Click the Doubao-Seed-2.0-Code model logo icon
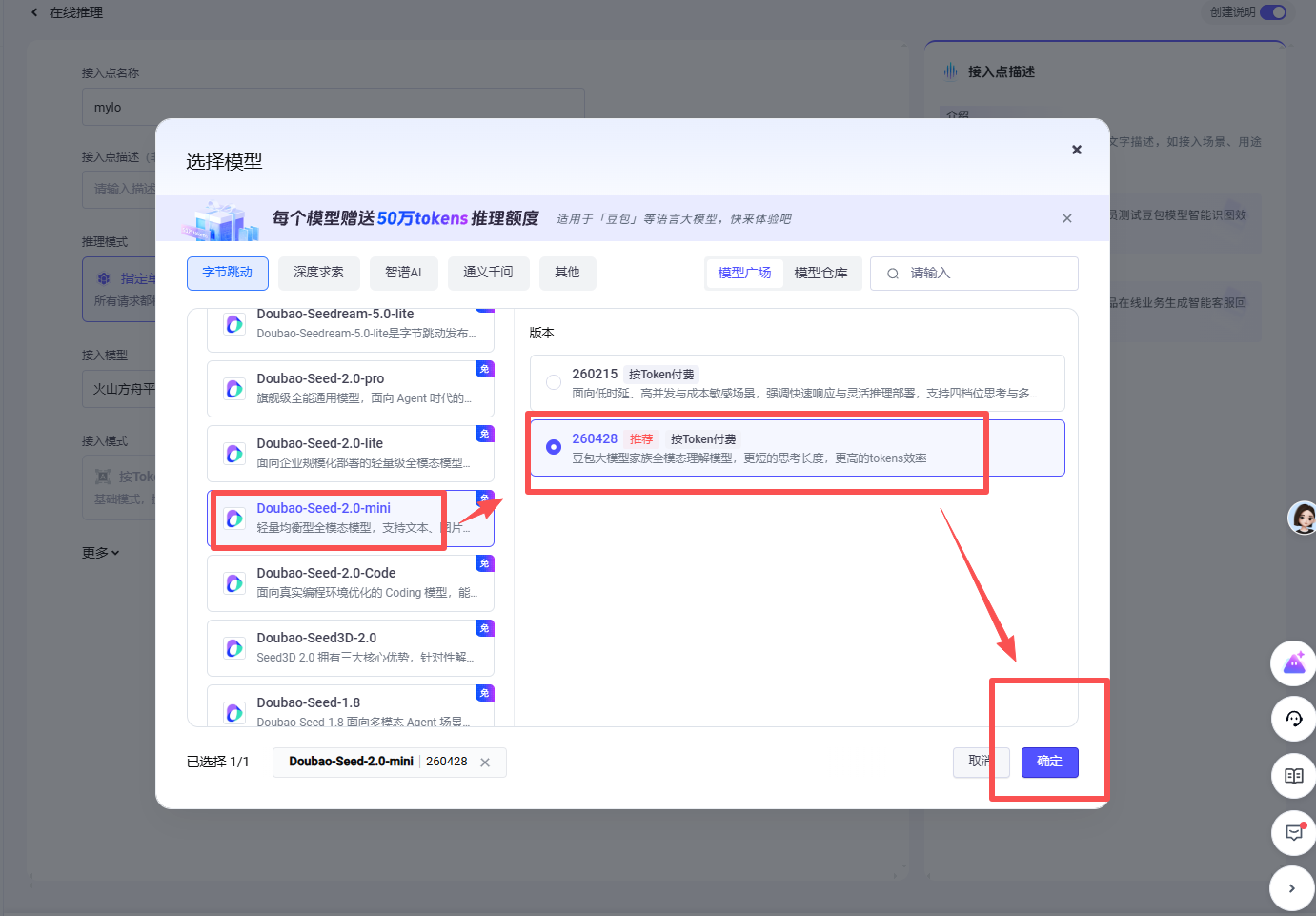The width and height of the screenshot is (1316, 916). [x=234, y=583]
